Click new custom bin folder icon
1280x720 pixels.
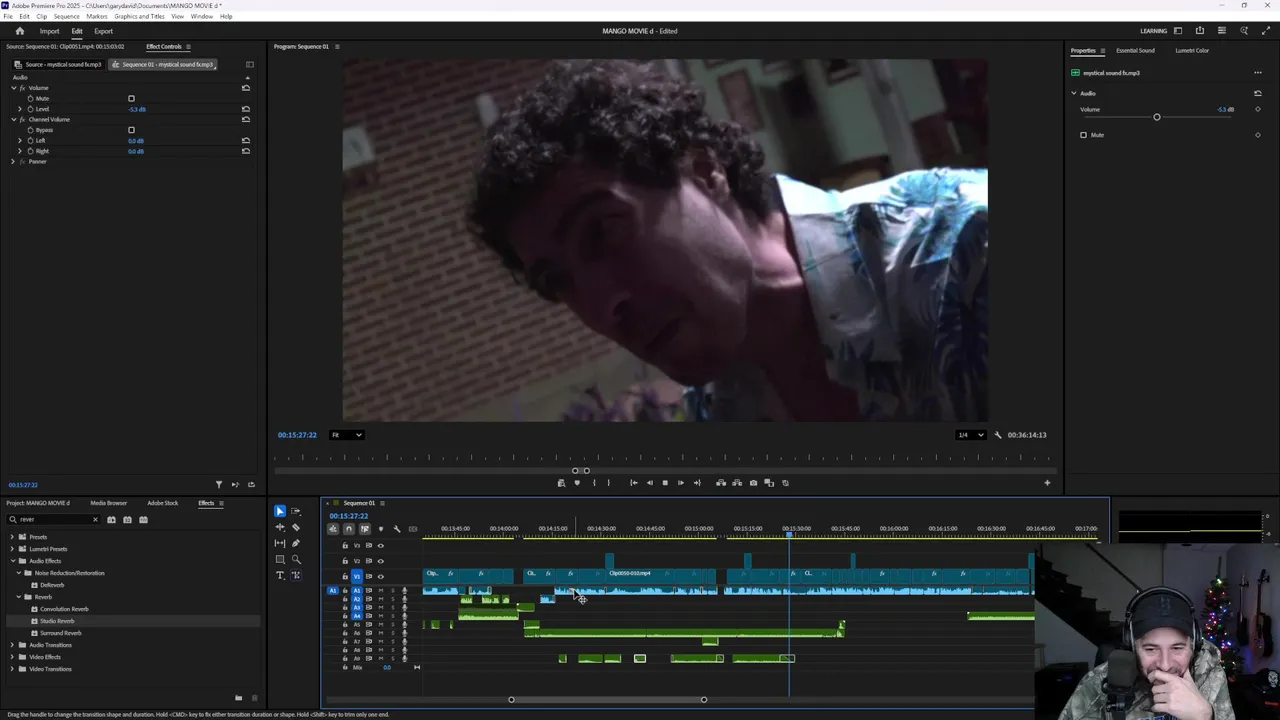coord(238,698)
